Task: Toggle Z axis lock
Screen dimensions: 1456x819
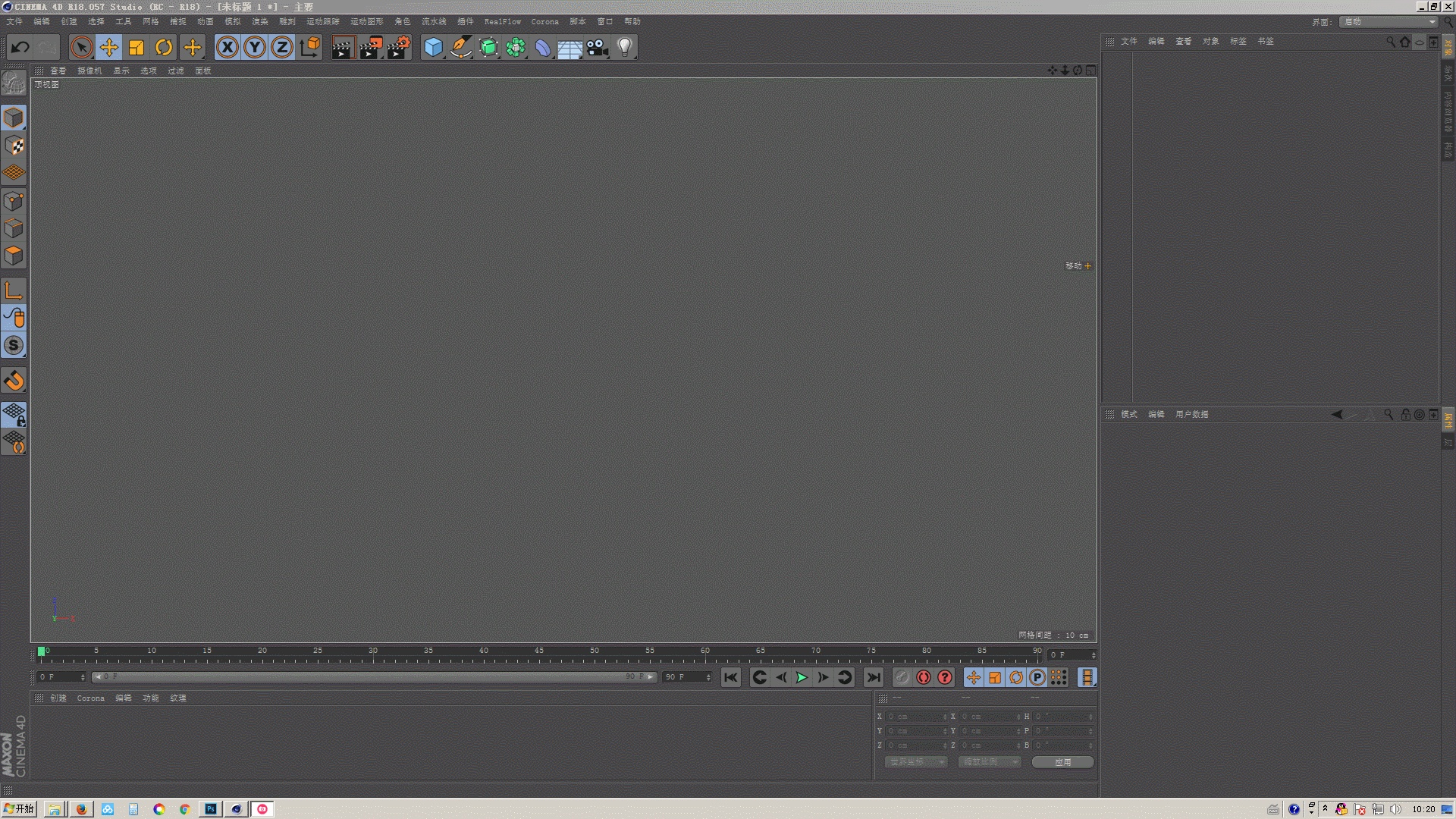Action: 282,48
